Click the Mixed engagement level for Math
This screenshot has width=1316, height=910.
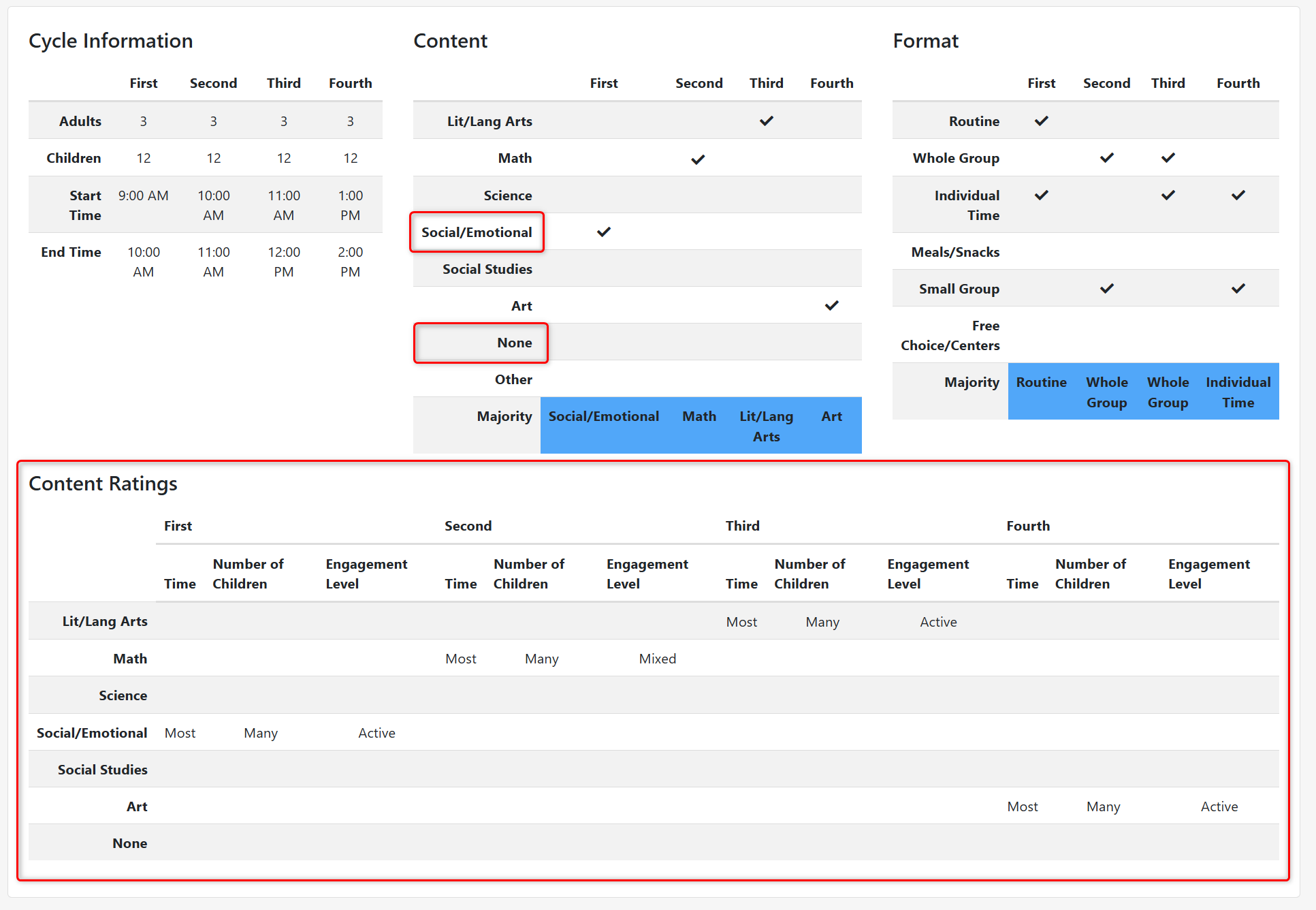657,659
